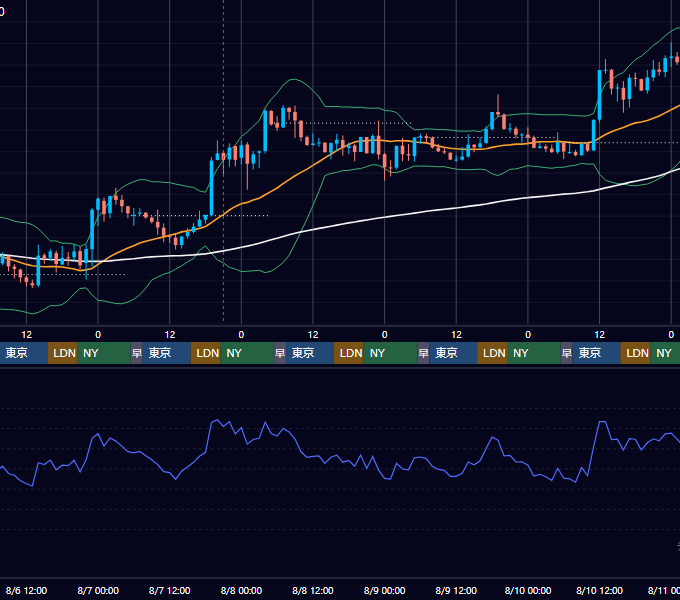Click the 8/9 12:00 date label

pyautogui.click(x=456, y=590)
